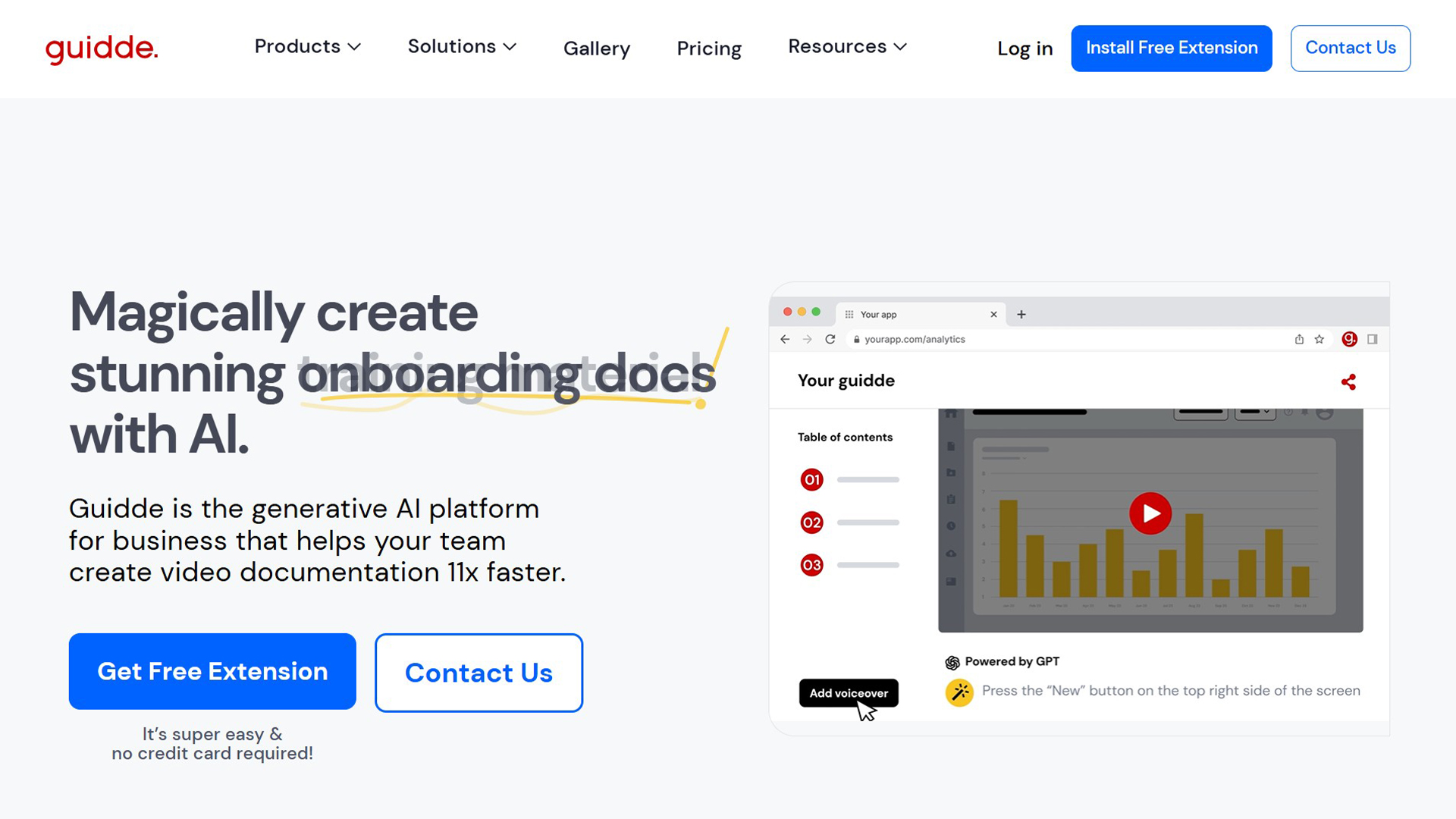
Task: Click the large Contact Us hero button
Action: [479, 673]
